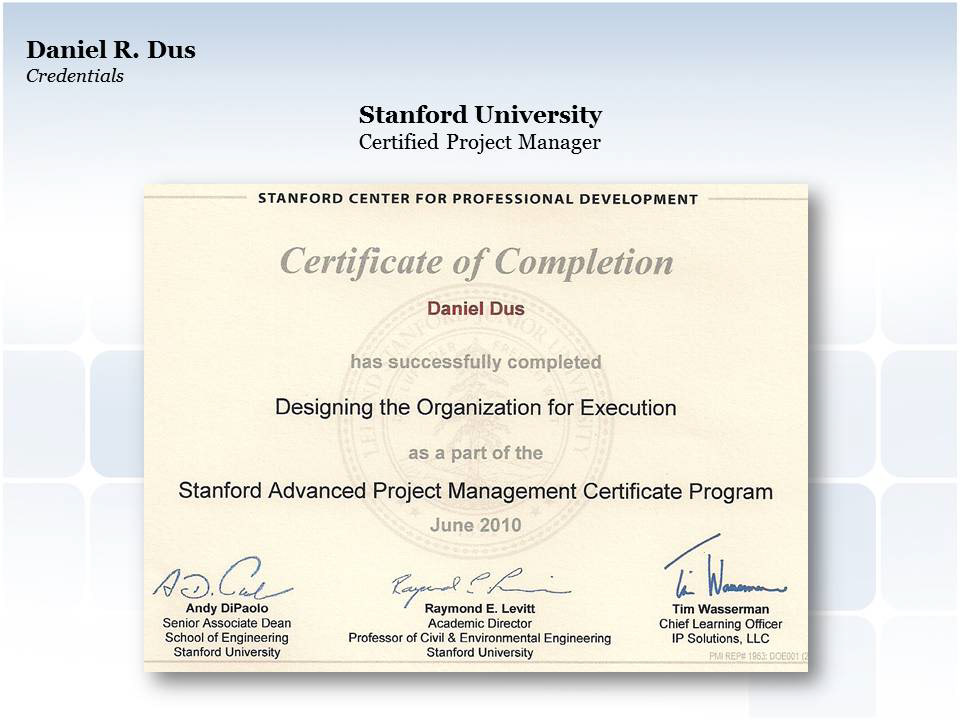
Task: Click the "as a part of the" line
Action: (476, 453)
